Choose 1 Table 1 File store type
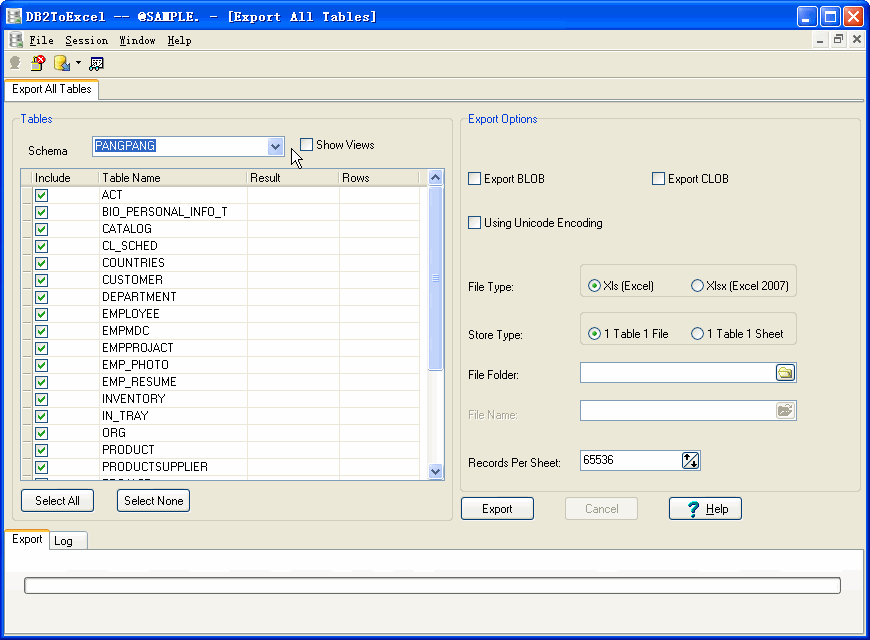 click(x=594, y=334)
